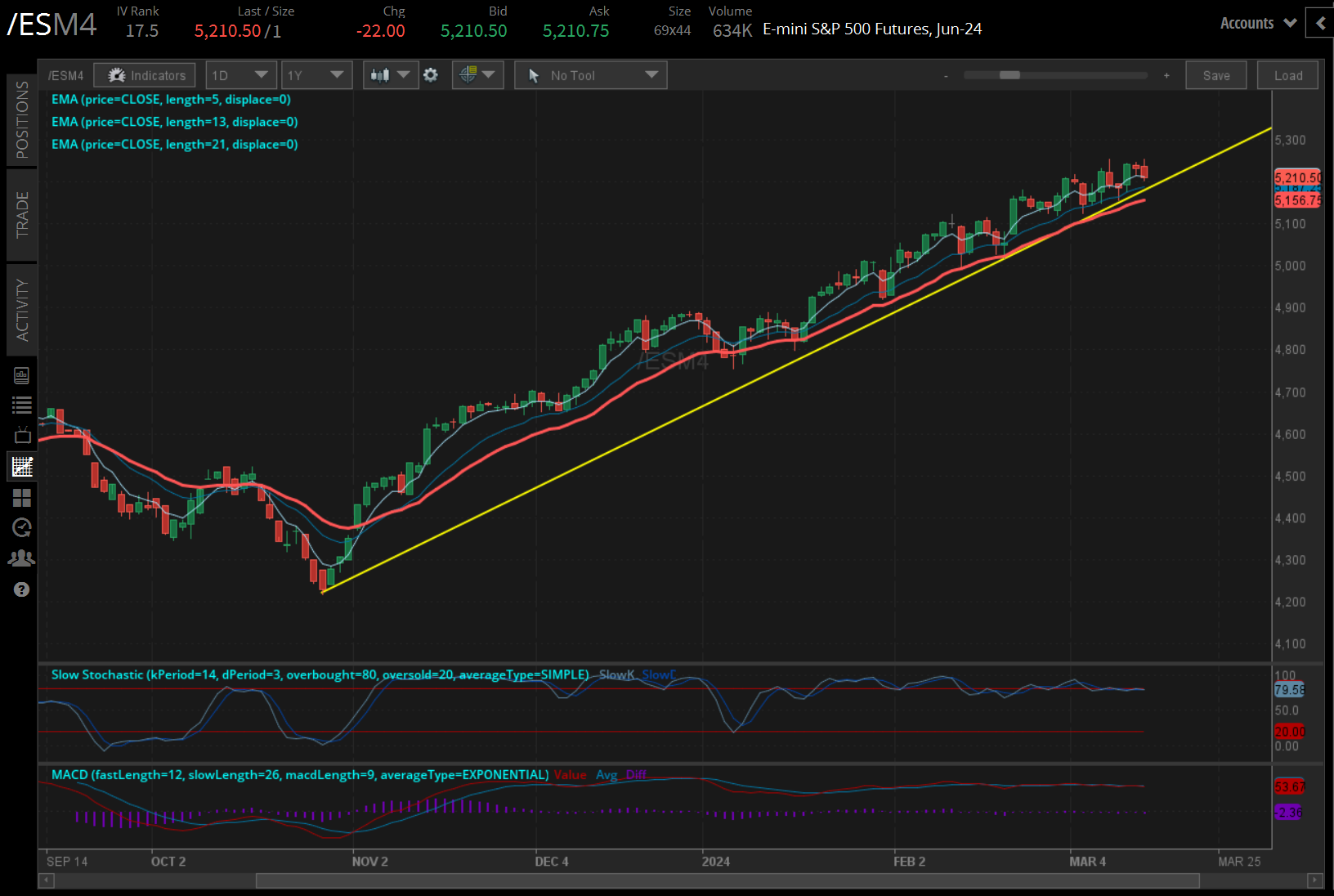Expand the Accounts menu

pyautogui.click(x=1257, y=24)
